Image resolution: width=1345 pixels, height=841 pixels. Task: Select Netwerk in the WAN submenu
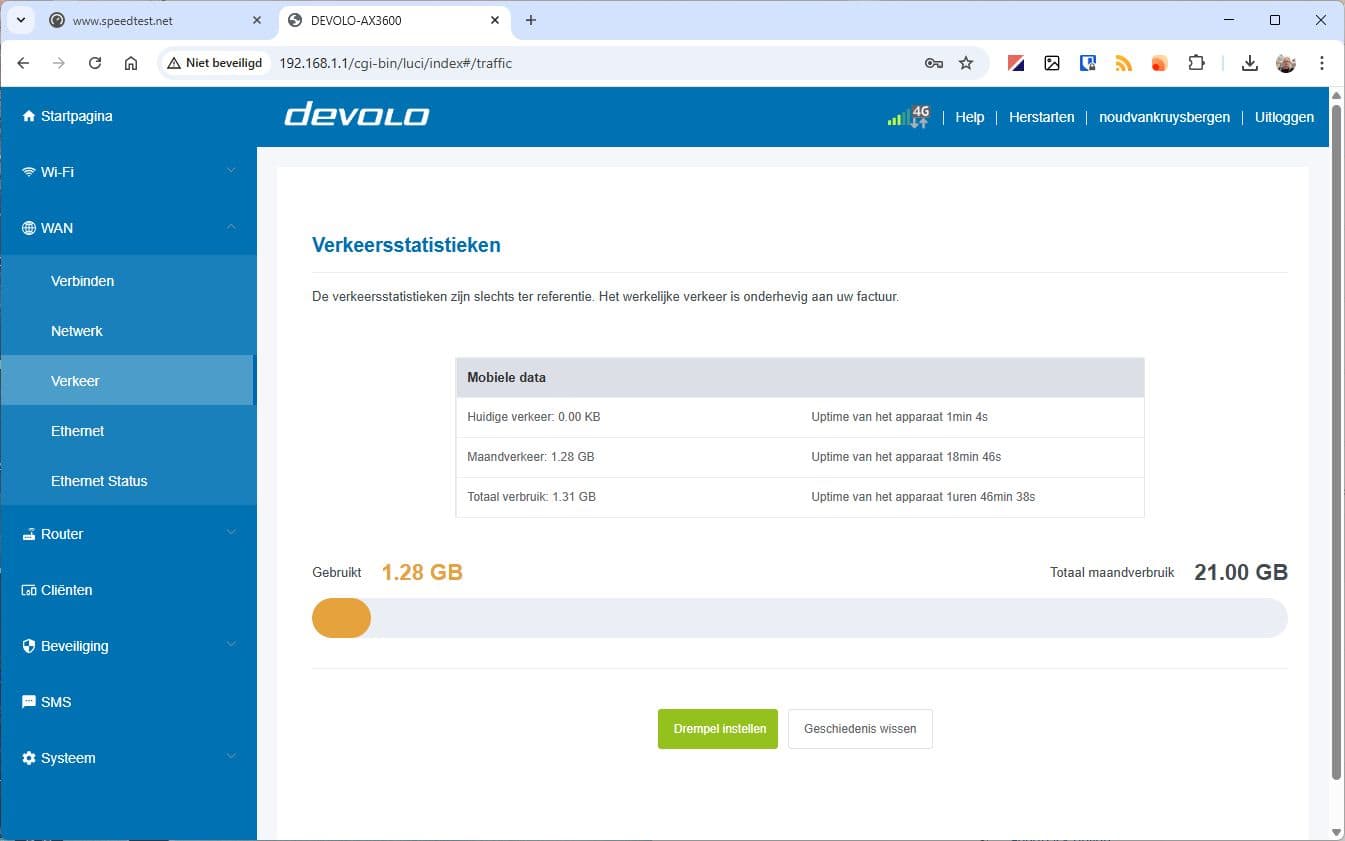coord(77,331)
